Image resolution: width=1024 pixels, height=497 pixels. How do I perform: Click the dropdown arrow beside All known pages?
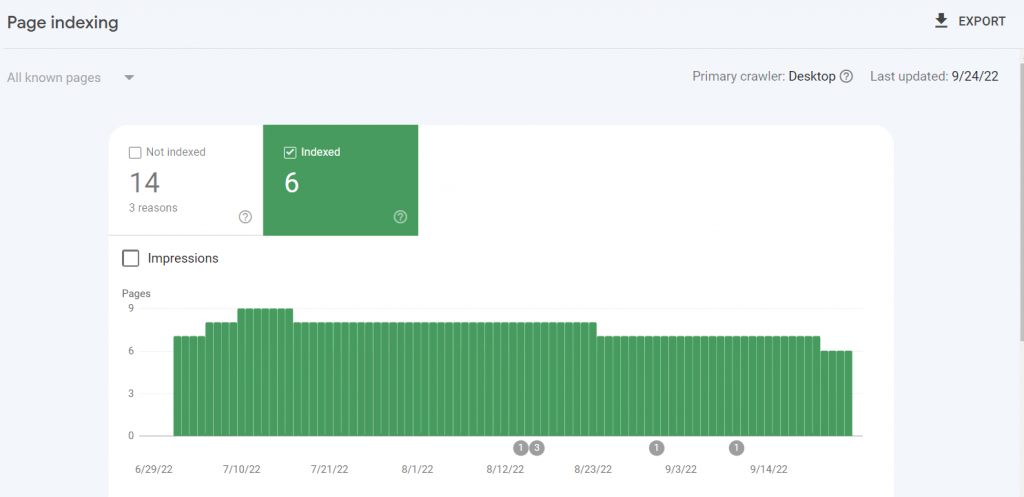point(129,77)
